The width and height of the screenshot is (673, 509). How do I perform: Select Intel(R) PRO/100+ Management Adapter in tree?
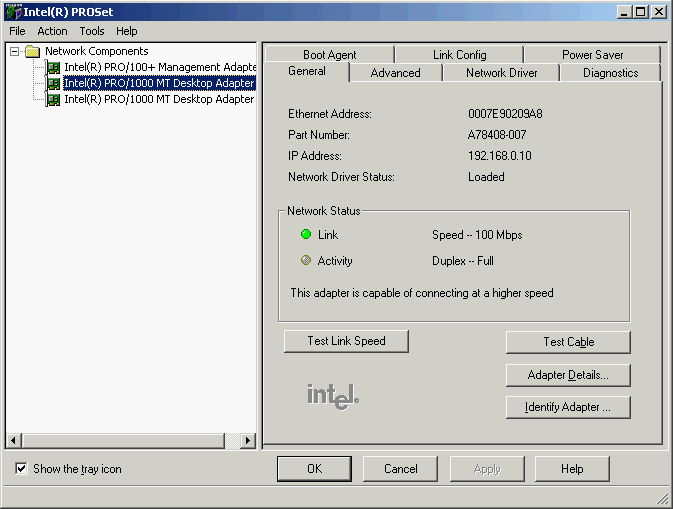click(160, 67)
